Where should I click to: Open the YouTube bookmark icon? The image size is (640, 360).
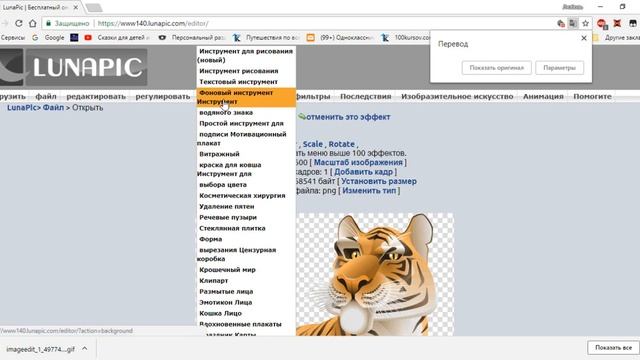88,38
